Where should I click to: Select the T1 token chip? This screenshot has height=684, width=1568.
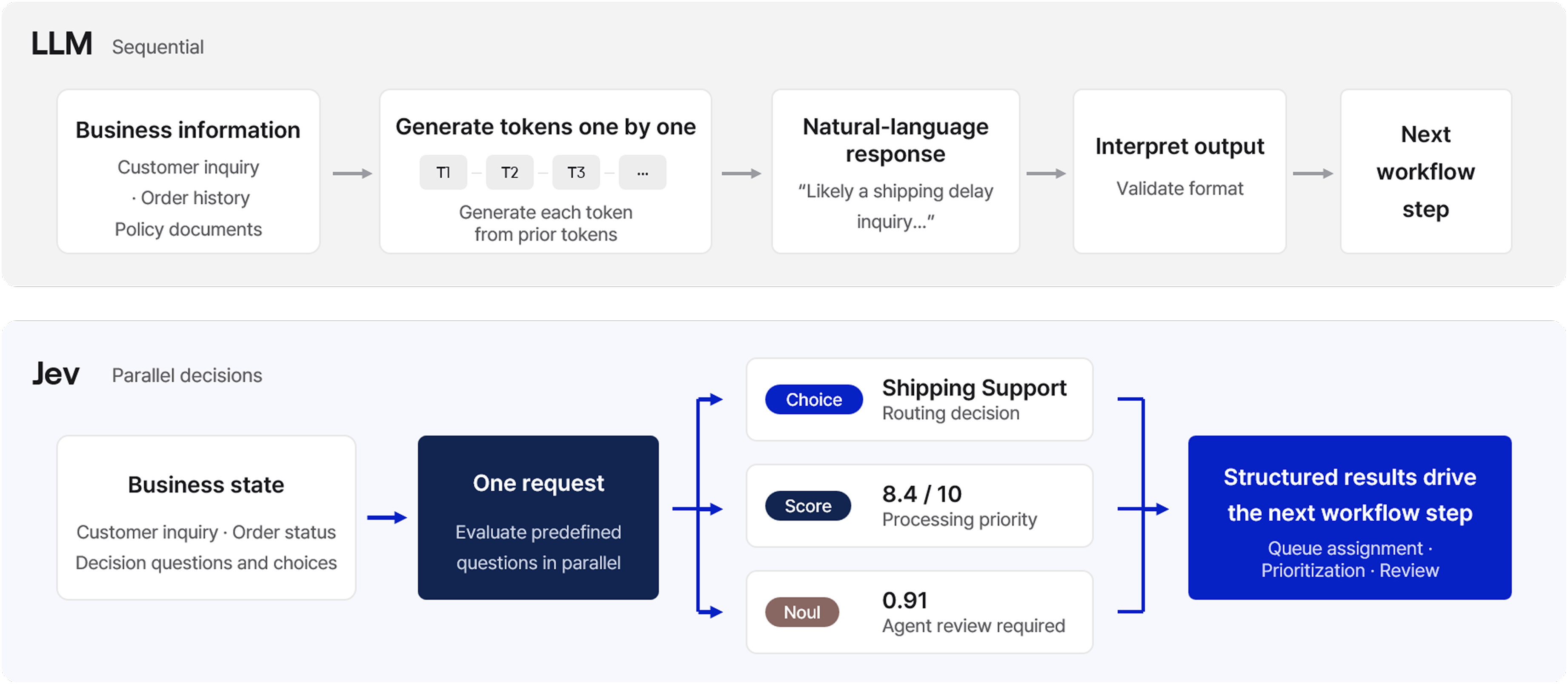click(443, 172)
